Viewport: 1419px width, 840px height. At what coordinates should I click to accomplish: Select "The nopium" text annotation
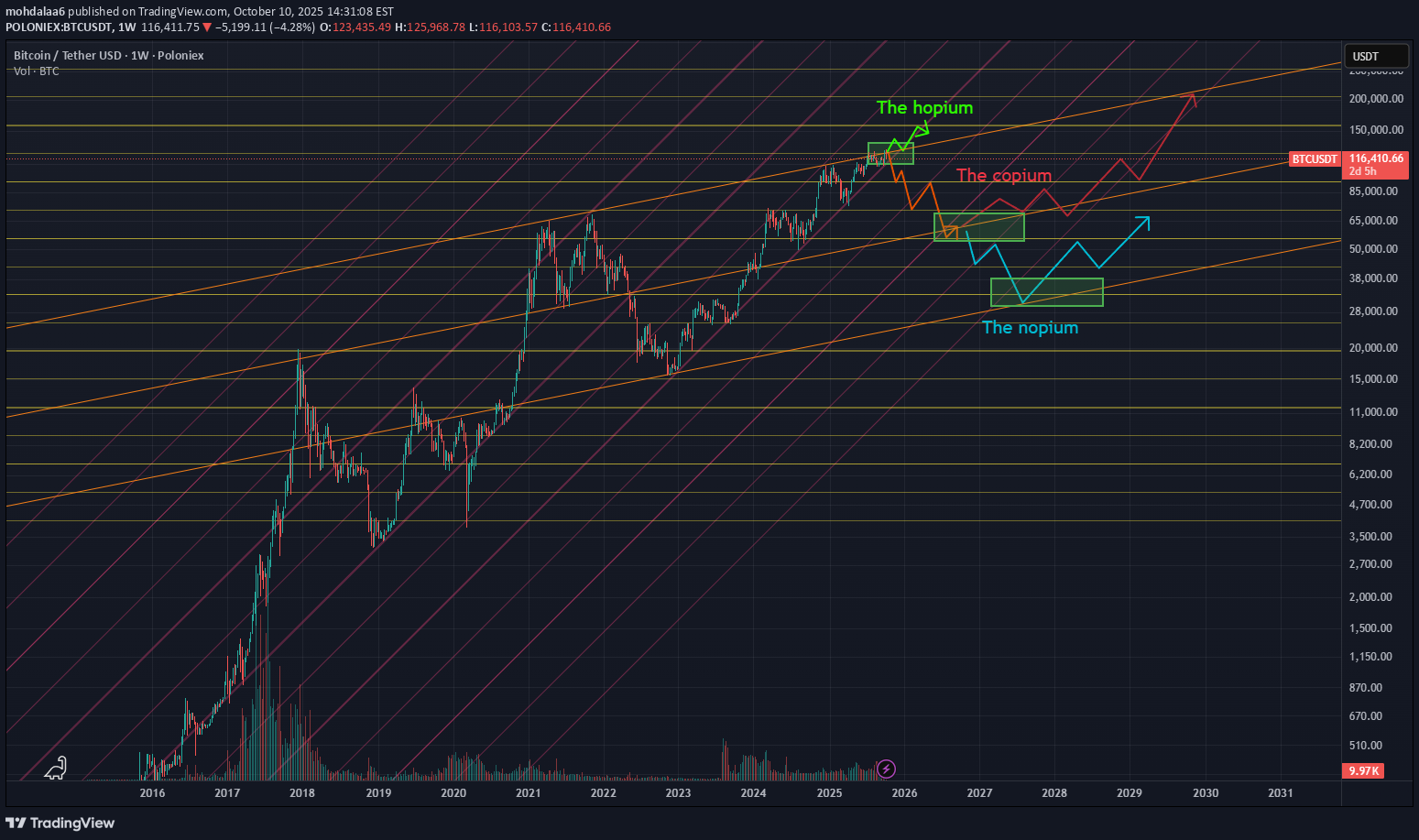pos(1030,328)
